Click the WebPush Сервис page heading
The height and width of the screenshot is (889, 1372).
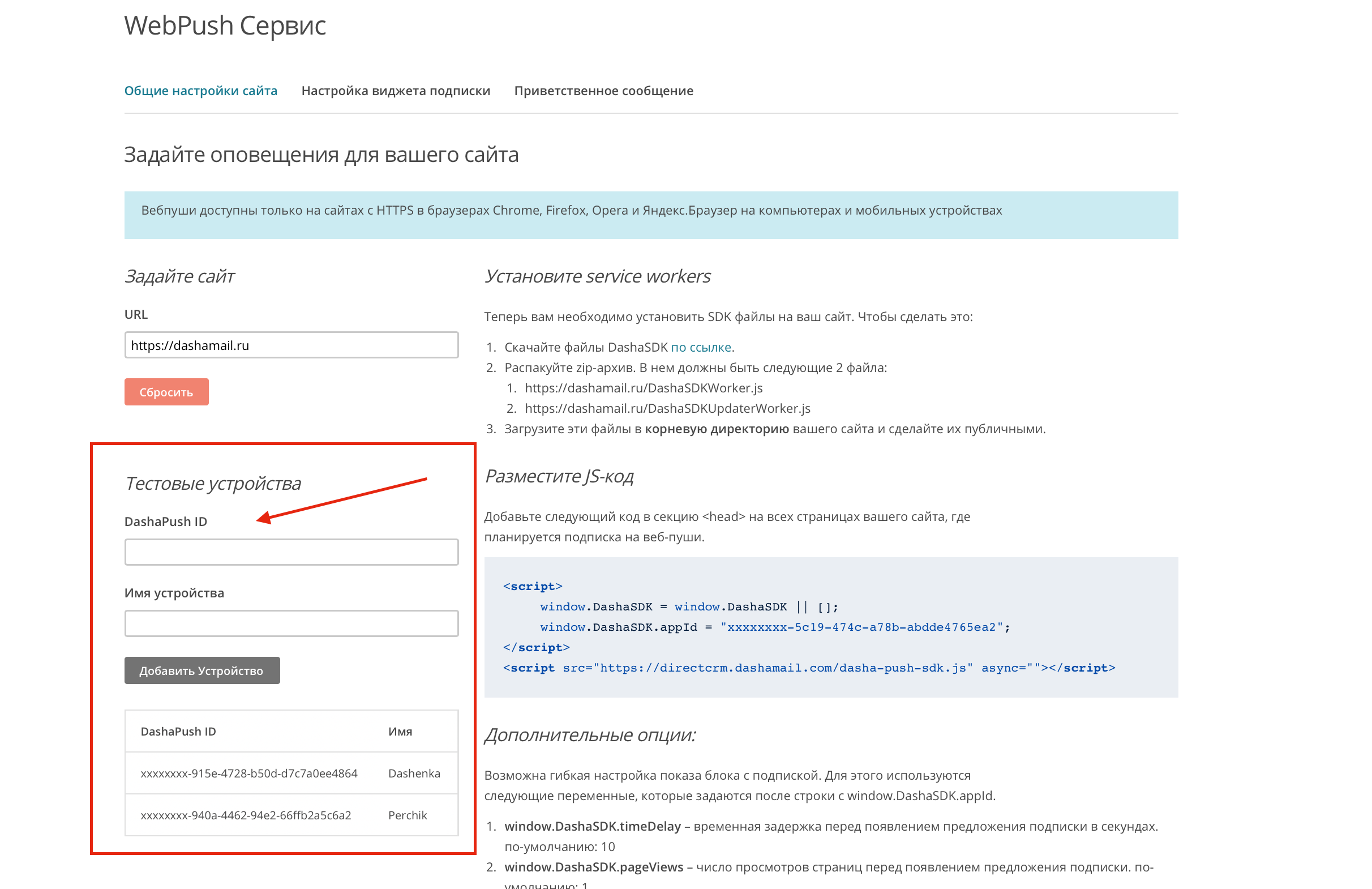(x=225, y=25)
